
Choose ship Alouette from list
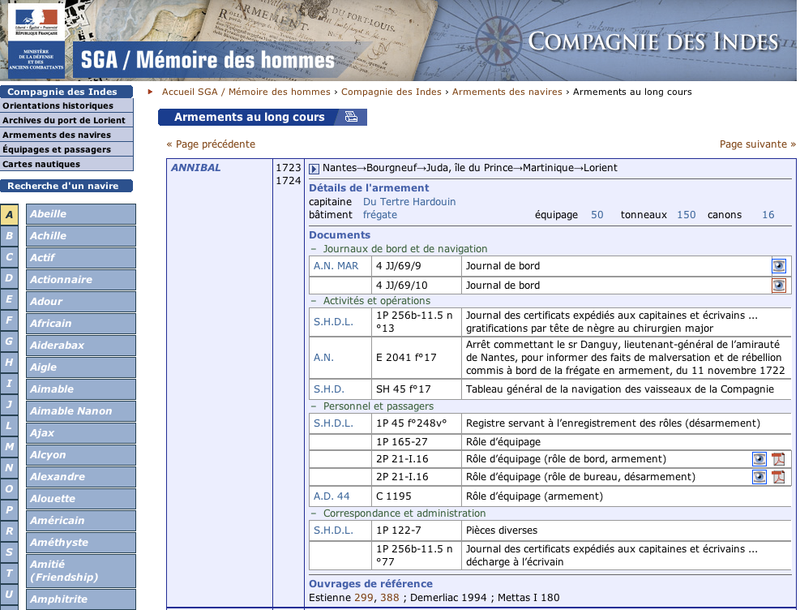(81, 499)
